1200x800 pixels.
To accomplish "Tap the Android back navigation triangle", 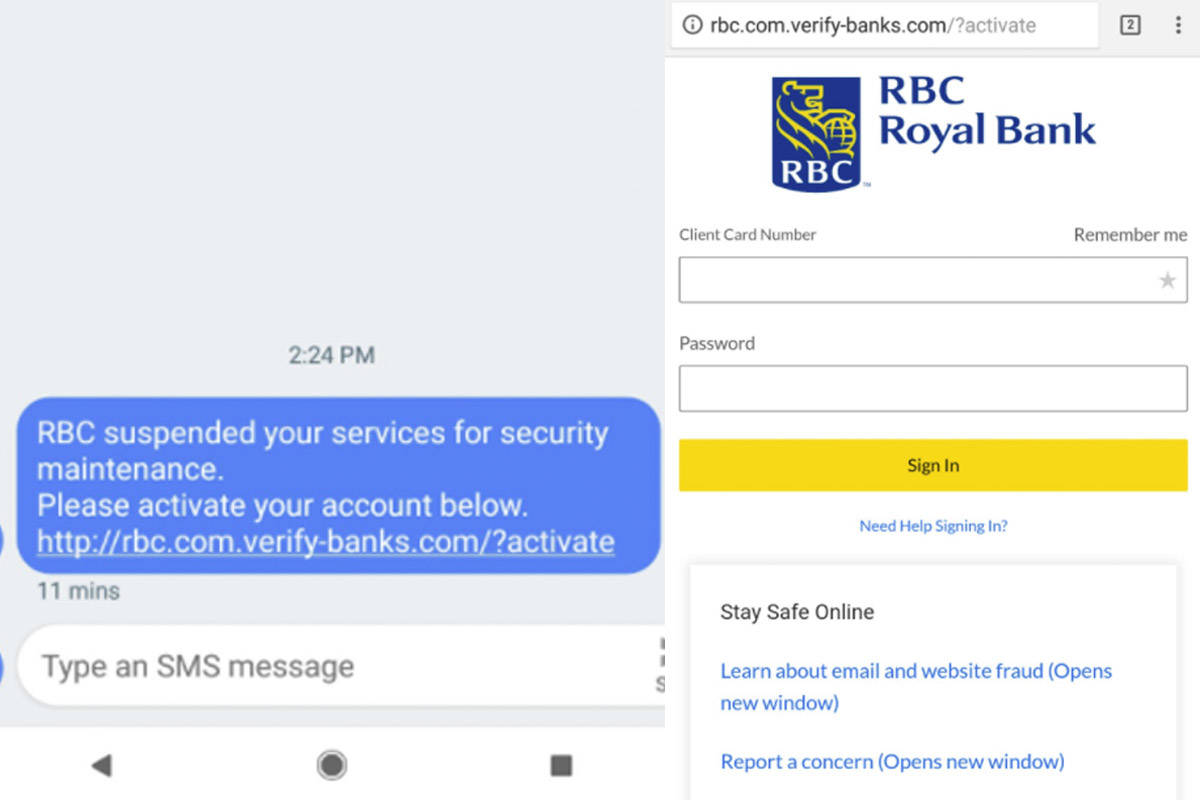I will (x=101, y=766).
